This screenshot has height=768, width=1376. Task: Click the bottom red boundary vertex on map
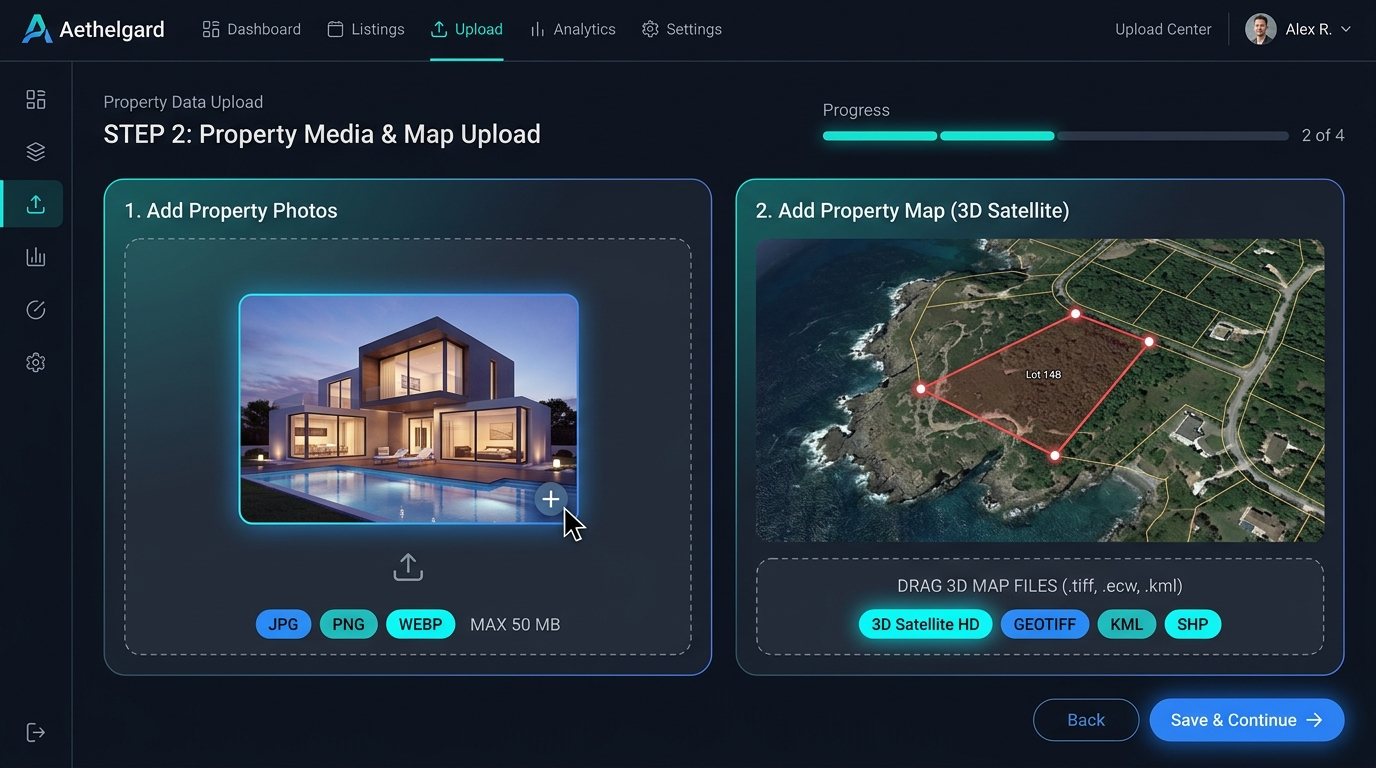(x=1054, y=455)
